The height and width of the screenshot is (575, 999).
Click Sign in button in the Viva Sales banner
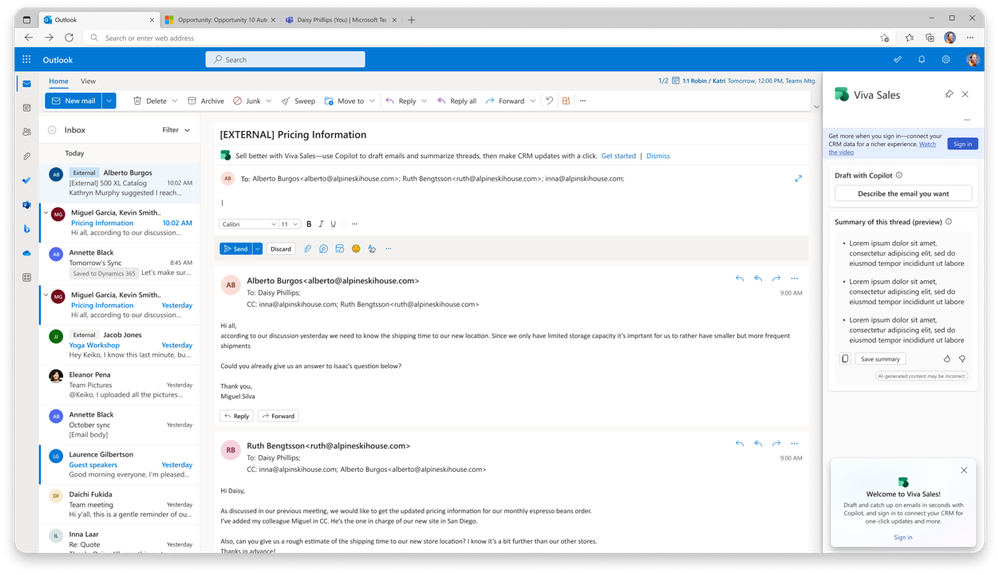click(x=962, y=144)
